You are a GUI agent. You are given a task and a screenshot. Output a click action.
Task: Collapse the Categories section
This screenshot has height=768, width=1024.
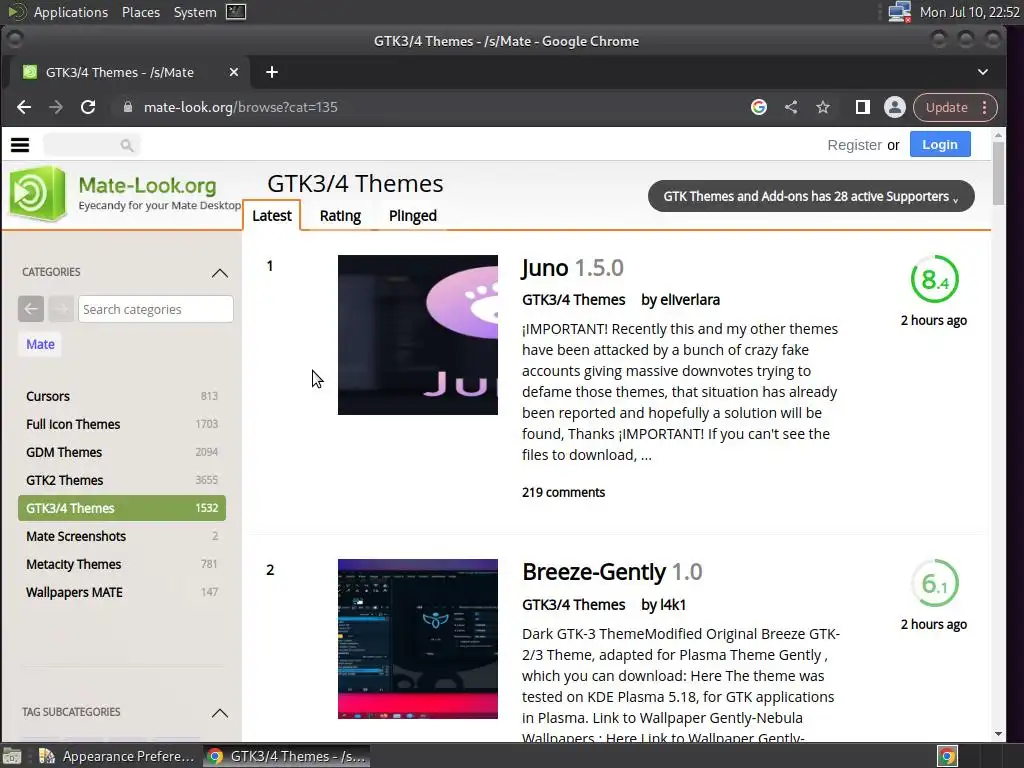pos(220,273)
